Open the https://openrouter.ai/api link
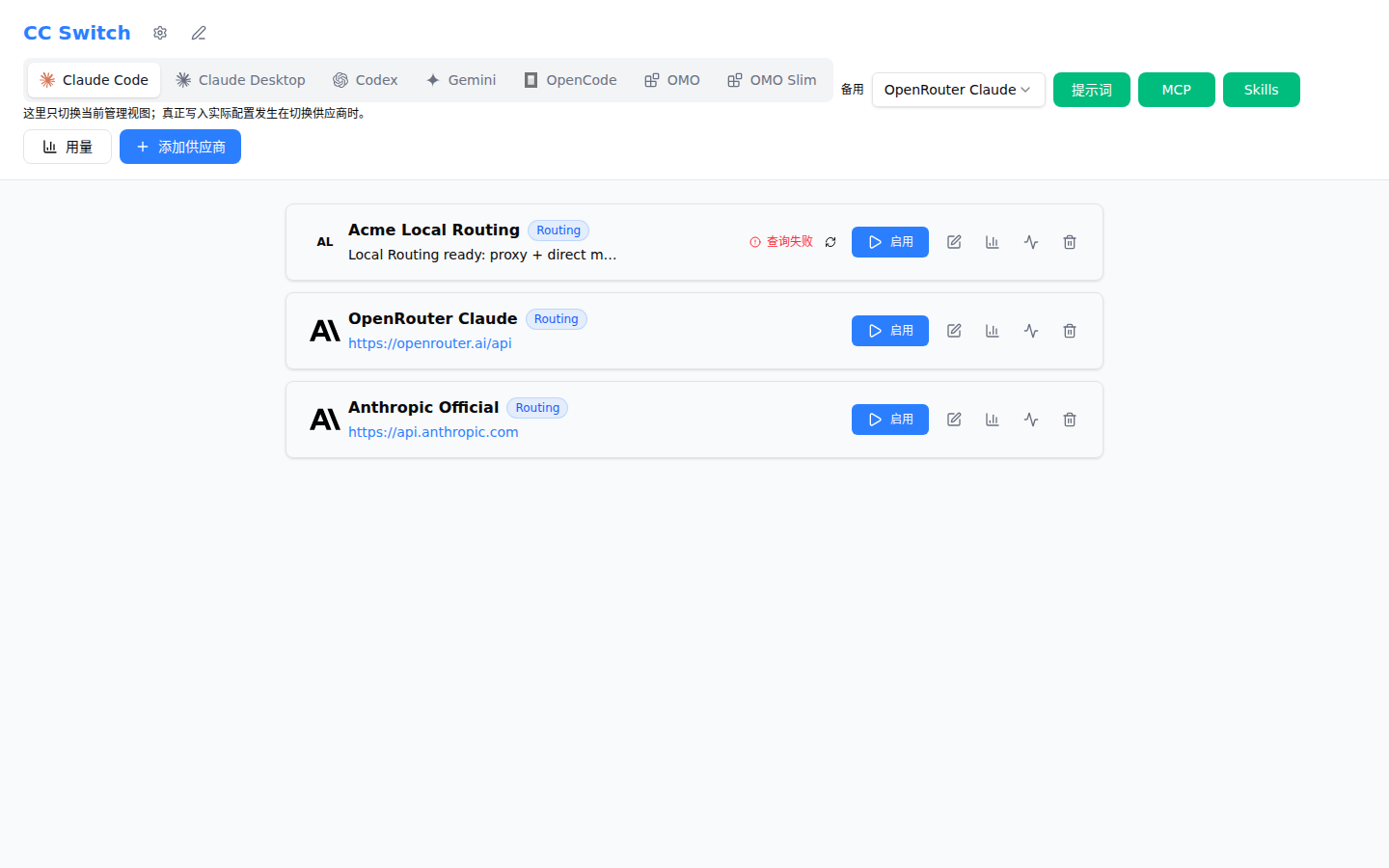Image resolution: width=1389 pixels, height=868 pixels. [430, 343]
